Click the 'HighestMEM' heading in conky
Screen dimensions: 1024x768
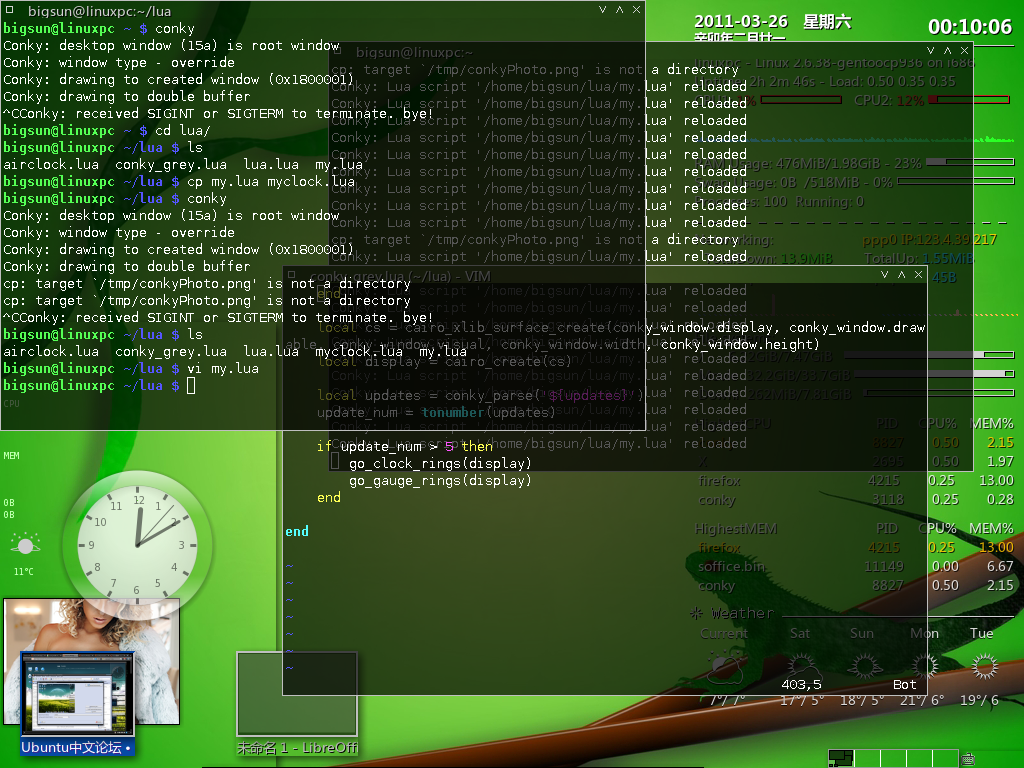tap(735, 528)
